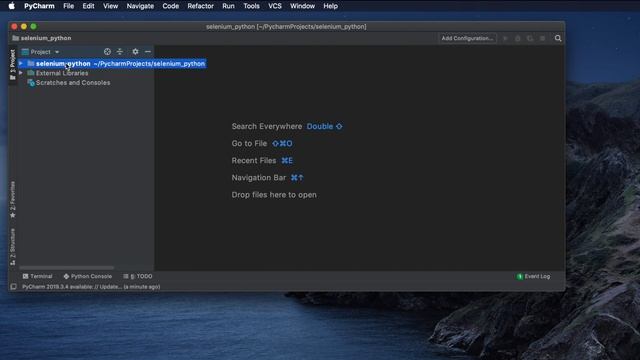
Task: Open the Refactor menu
Action: tap(200, 6)
